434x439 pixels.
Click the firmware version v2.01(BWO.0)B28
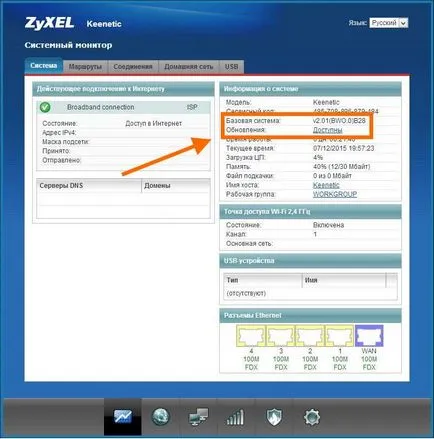(x=339, y=120)
